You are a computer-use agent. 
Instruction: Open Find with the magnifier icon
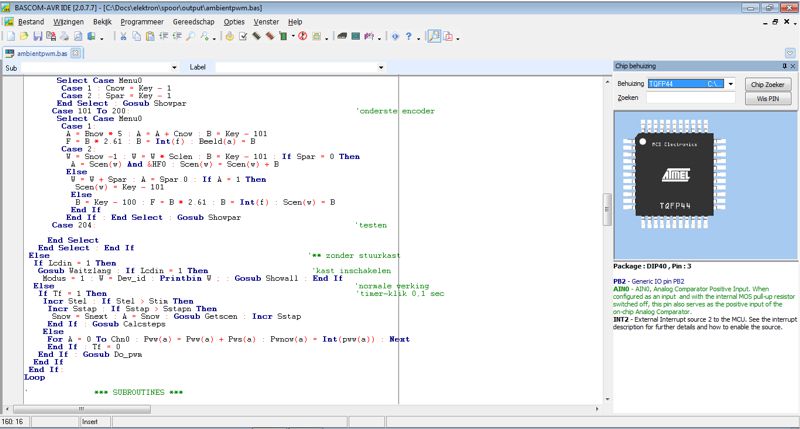point(190,36)
